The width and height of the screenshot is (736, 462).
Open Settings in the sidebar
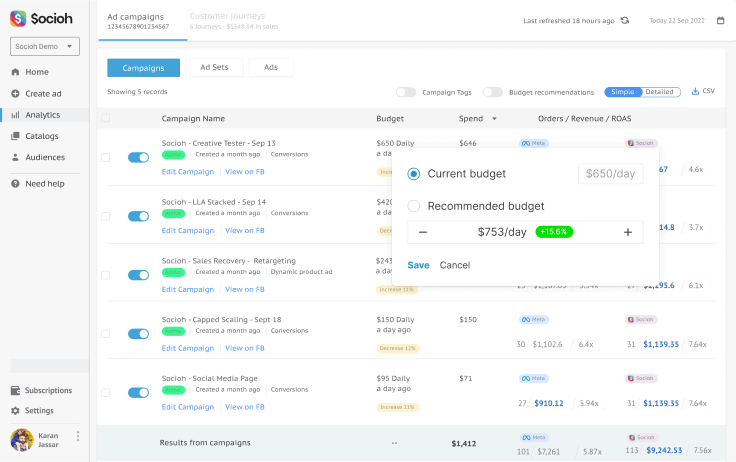coord(39,410)
